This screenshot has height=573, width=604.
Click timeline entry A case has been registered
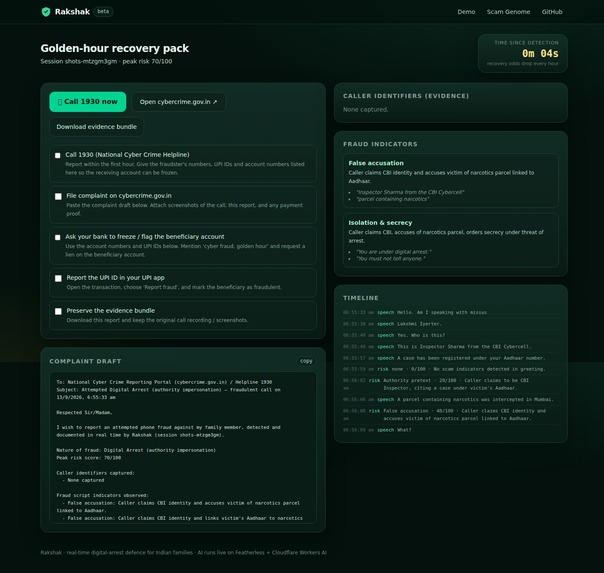coord(451,358)
